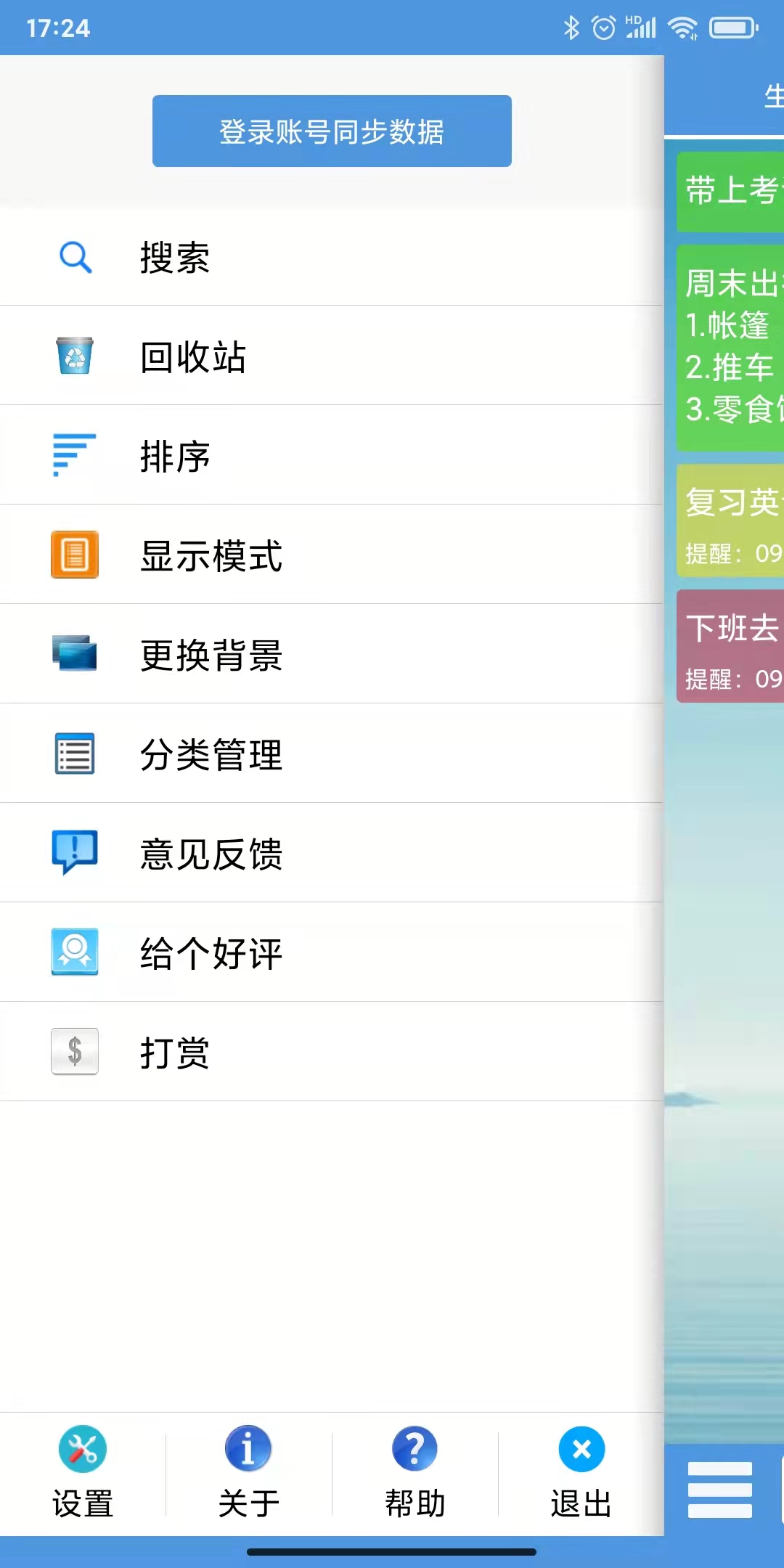Image resolution: width=784 pixels, height=1568 pixels.
Task: Select the 显示模式 menu label
Action: click(211, 556)
